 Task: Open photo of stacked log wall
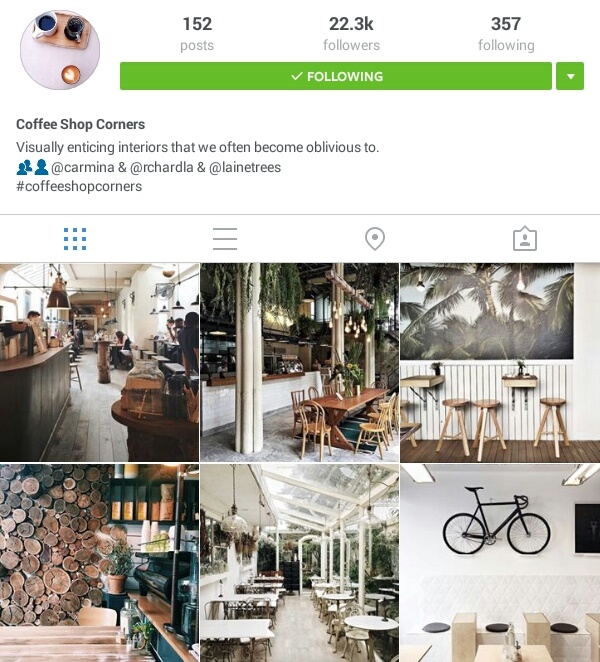click(x=99, y=563)
